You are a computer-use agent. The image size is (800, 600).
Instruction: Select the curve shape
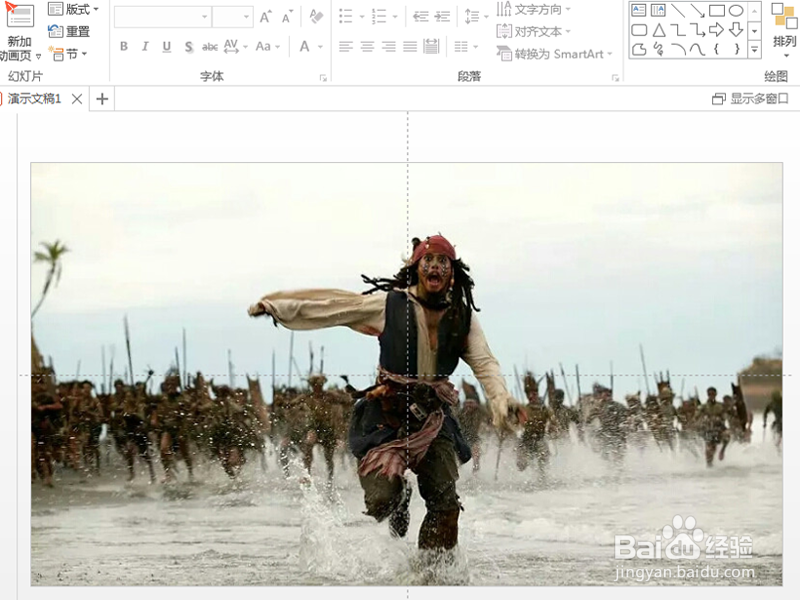pyautogui.click(x=697, y=49)
